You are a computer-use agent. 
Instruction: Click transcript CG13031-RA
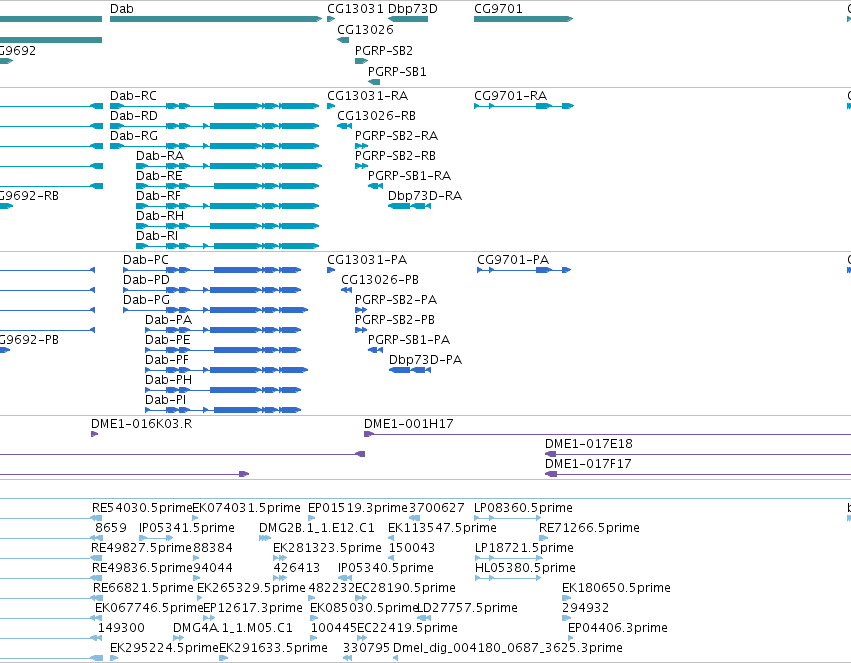[x=331, y=106]
